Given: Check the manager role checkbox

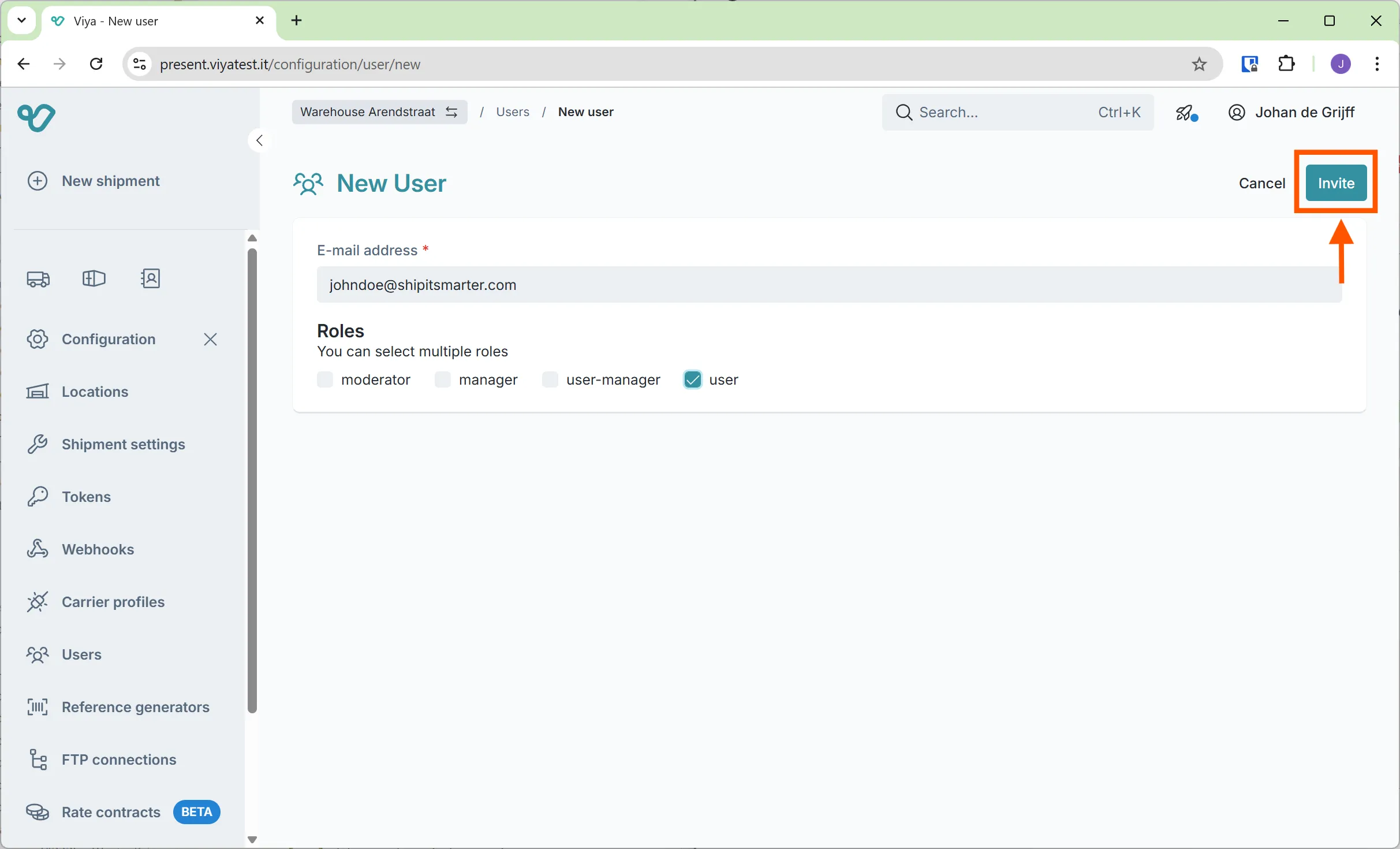Looking at the screenshot, I should click(443, 379).
